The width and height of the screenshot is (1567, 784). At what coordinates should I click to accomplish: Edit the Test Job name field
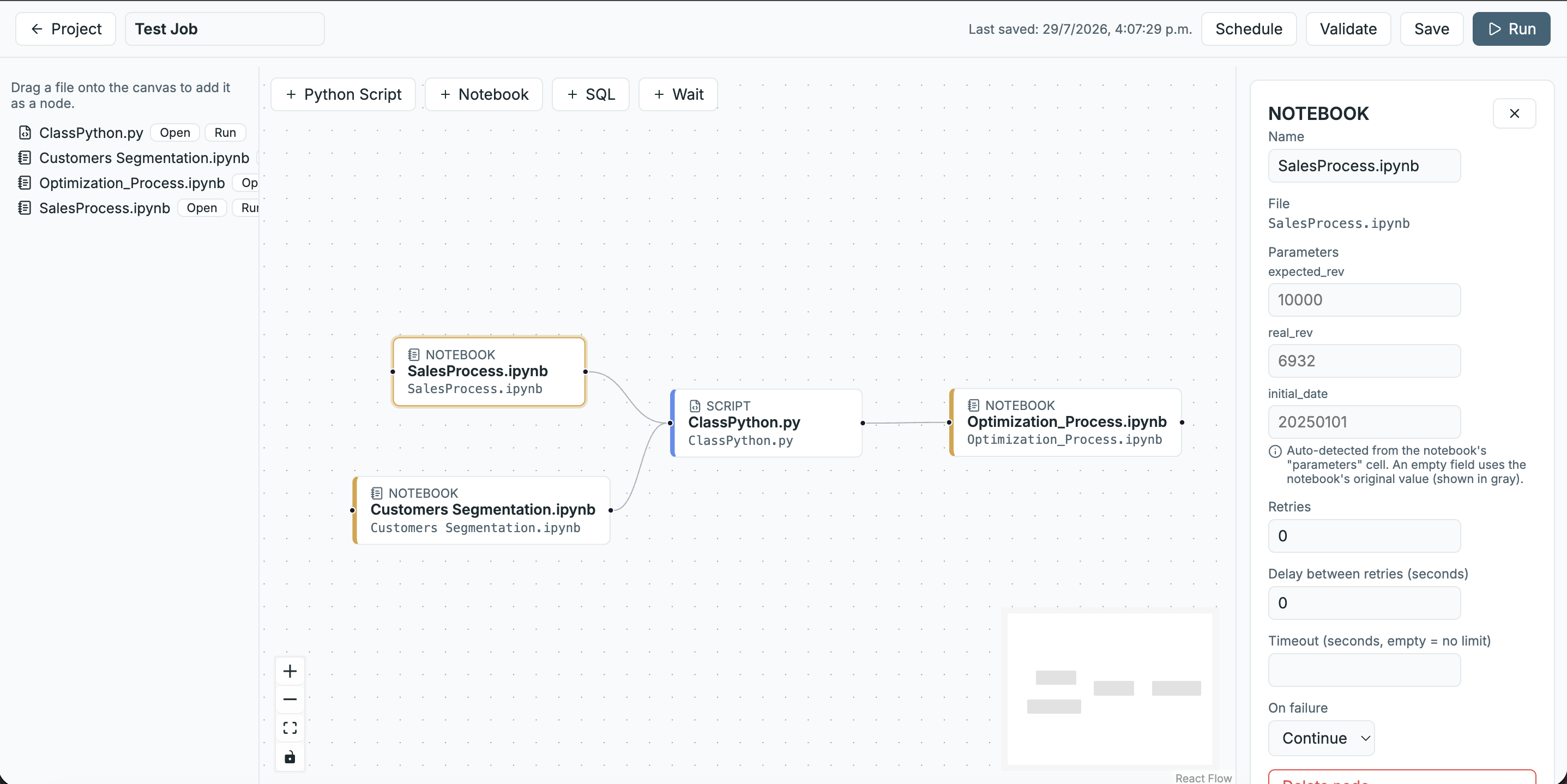tap(225, 28)
